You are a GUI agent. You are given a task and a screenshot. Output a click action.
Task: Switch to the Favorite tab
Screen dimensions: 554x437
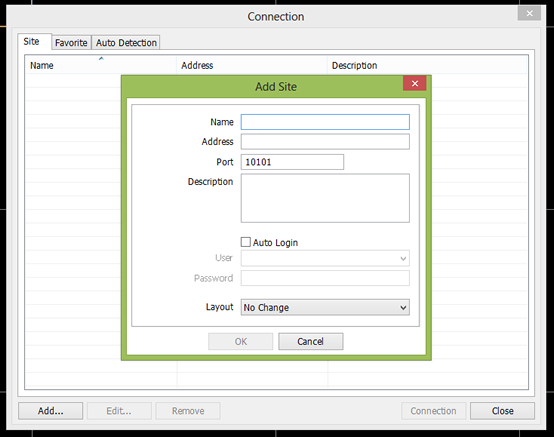71,43
